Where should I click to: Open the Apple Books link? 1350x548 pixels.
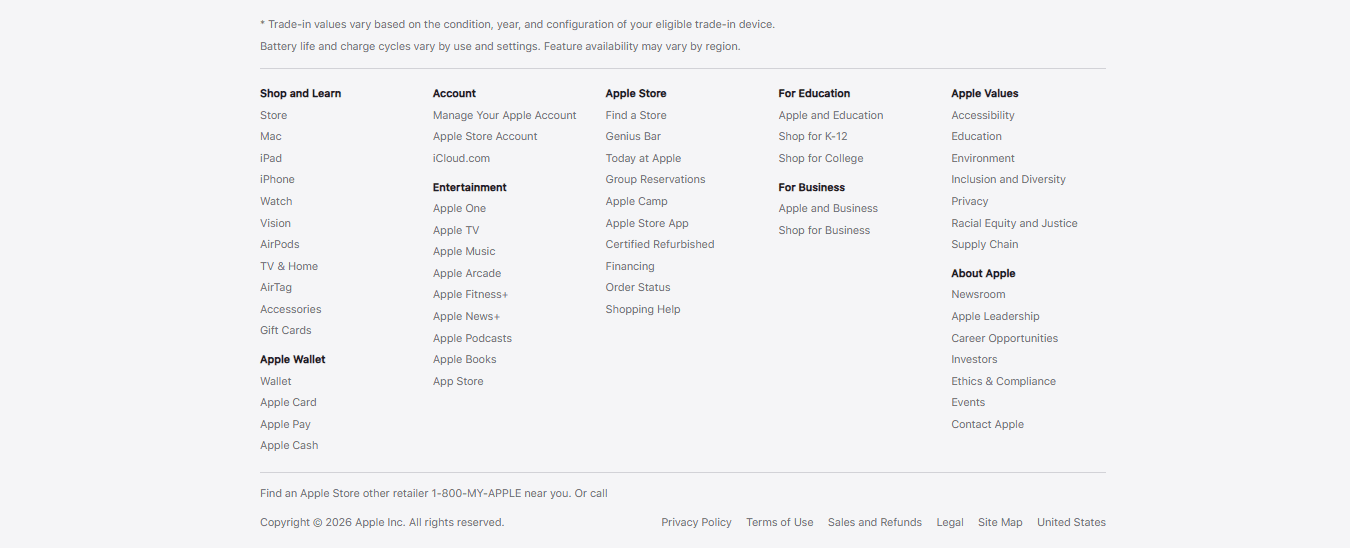(465, 359)
